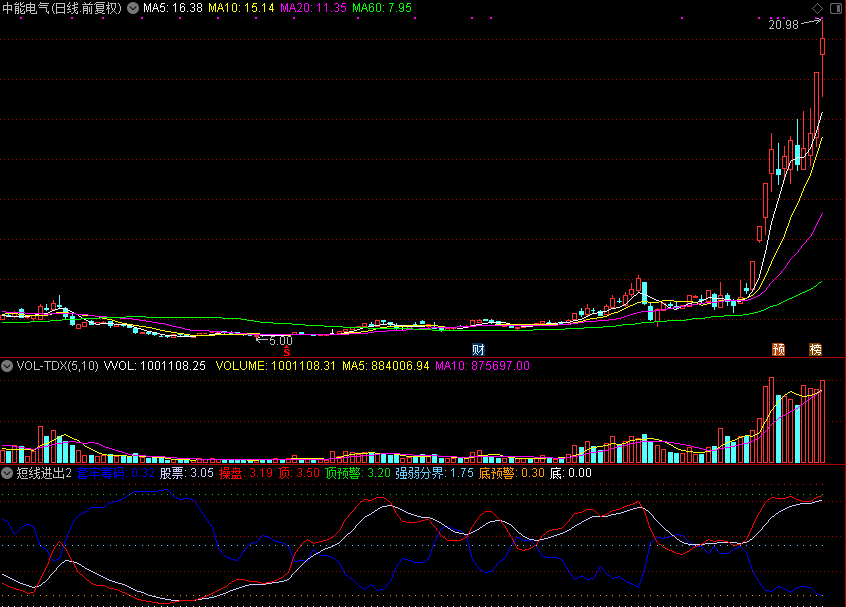Click the 强弱分界: 1.75 value
Viewport: 846px width, 607px height.
coord(435,473)
